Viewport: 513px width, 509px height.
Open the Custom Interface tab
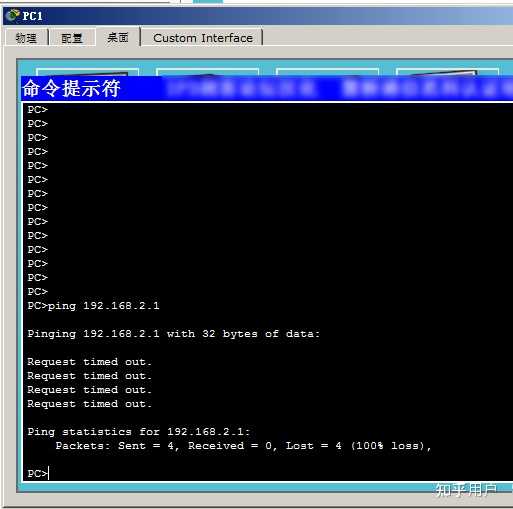tap(203, 38)
